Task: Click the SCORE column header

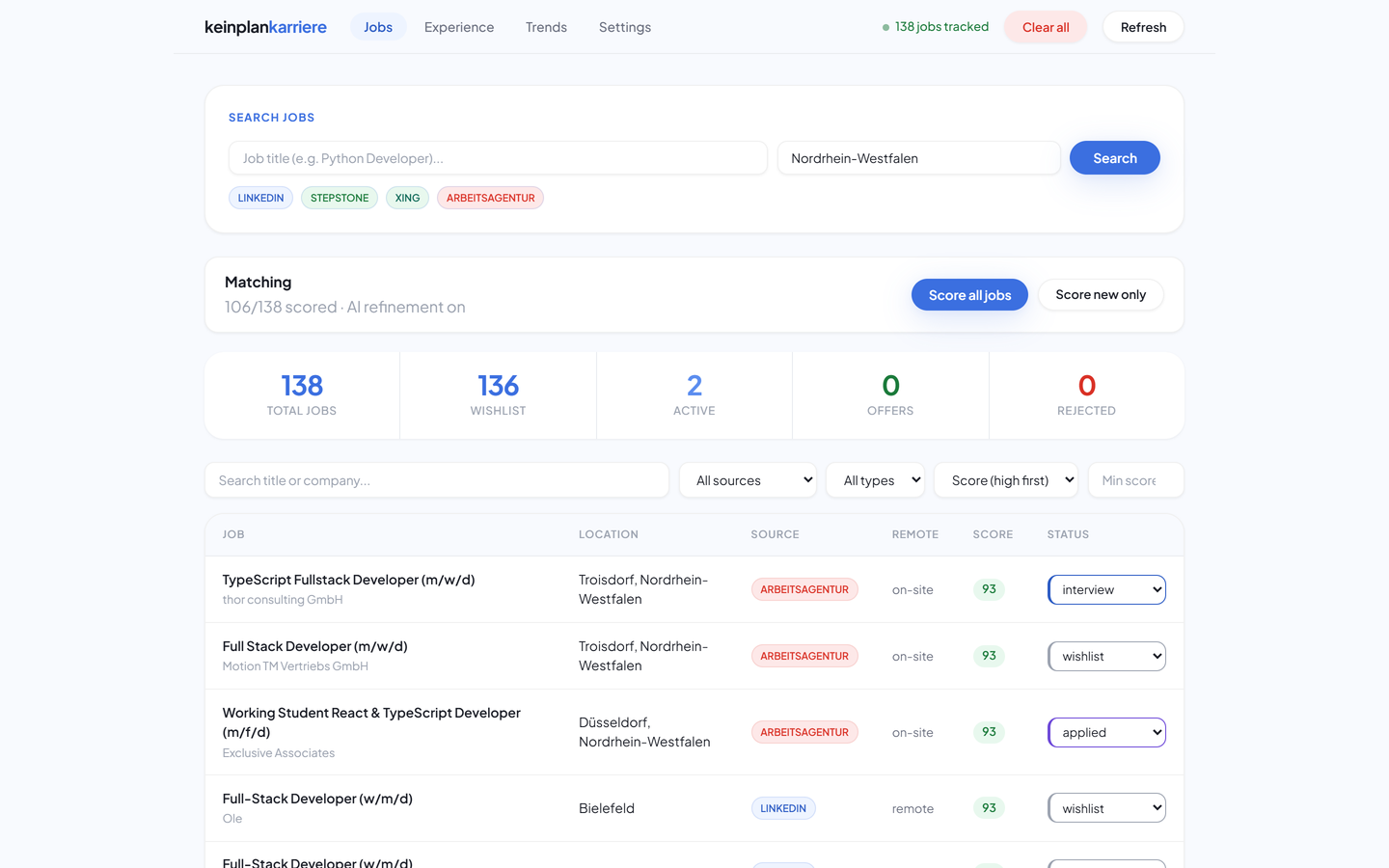Action: click(x=993, y=534)
